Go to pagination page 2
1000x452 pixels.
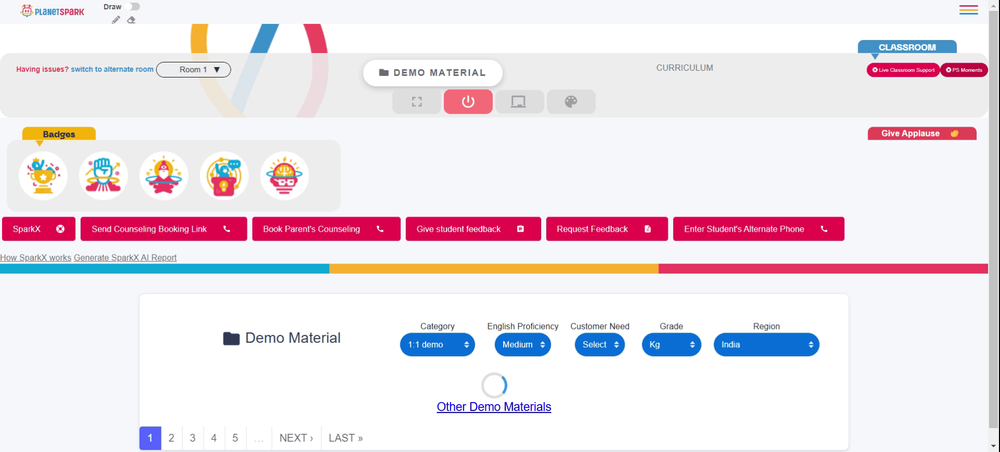coord(172,438)
